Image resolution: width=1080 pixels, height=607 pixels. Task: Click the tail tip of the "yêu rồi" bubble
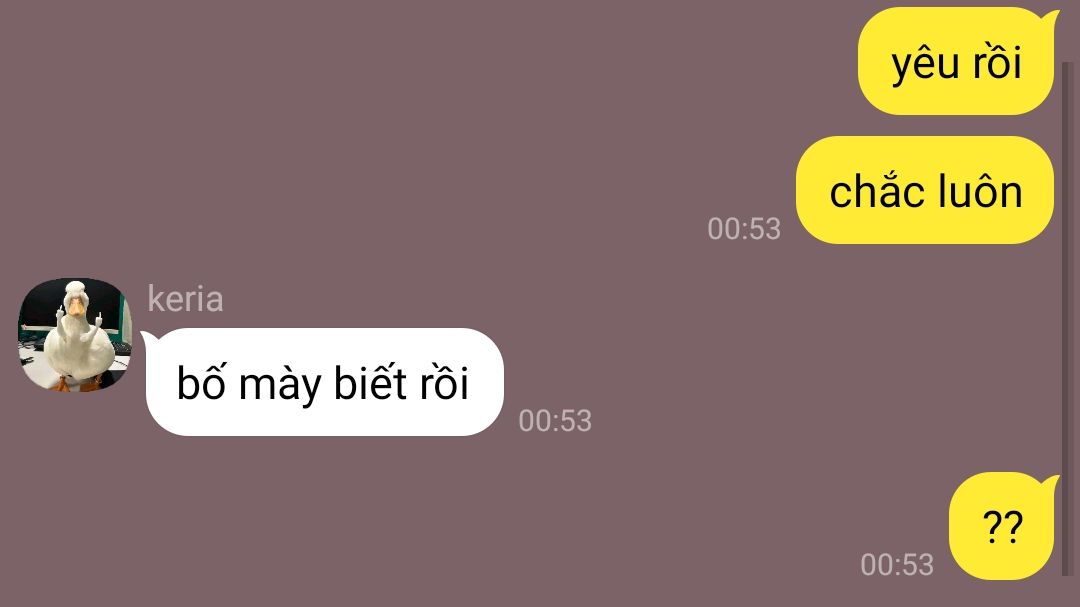tap(1056, 14)
